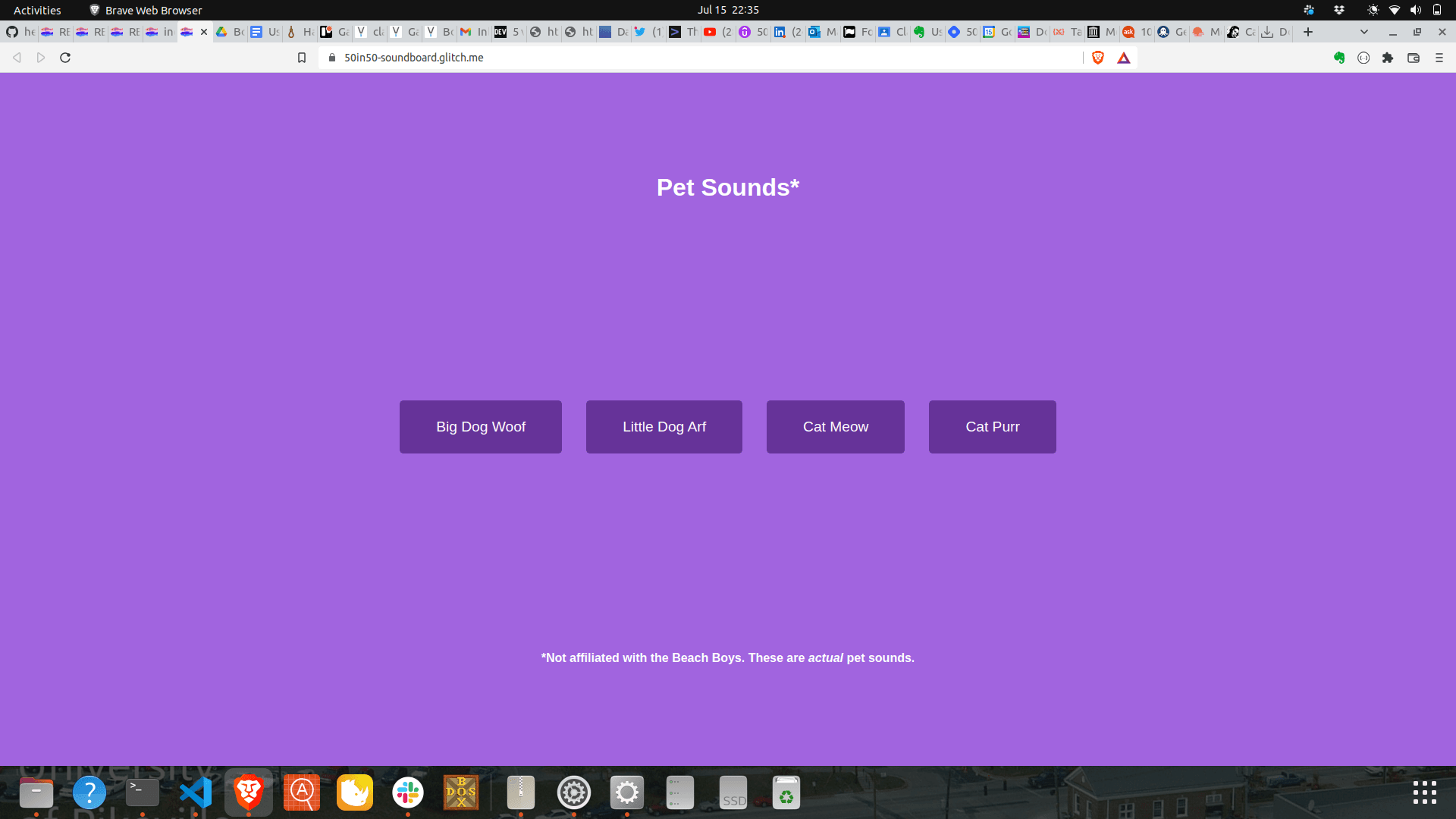
Task: Launch Visual Studio Code from the dock
Action: [x=196, y=793]
